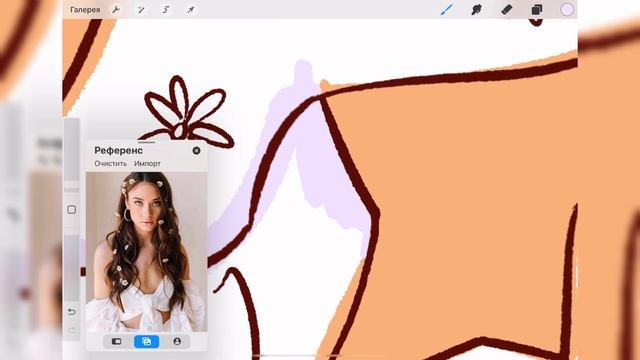640x360 pixels.
Task: Click Очистить in the reference panel
Action: point(111,163)
